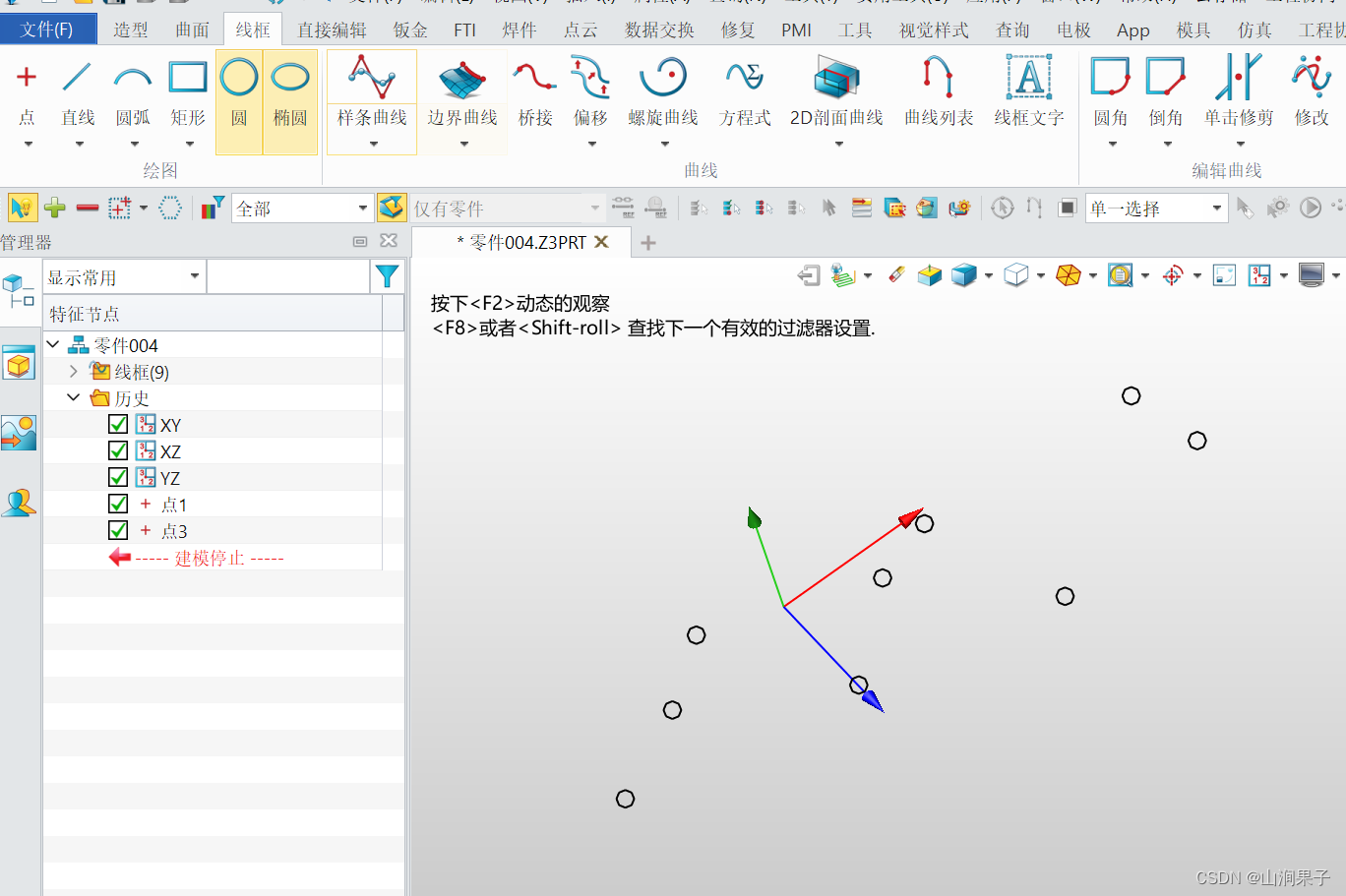Click the wireframe cube icon in viewport toolbar
This screenshot has height=896, width=1346.
1016,275
